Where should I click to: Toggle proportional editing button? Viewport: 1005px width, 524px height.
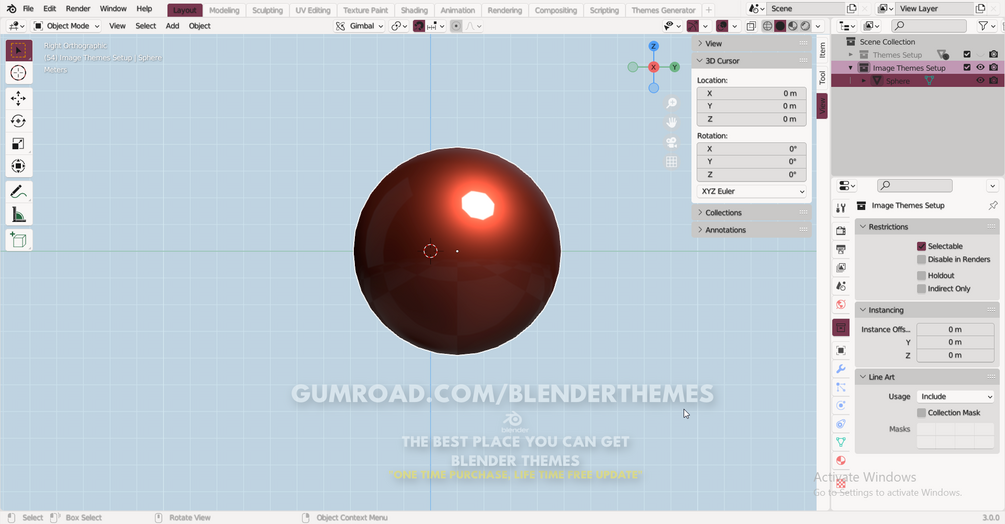point(456,26)
